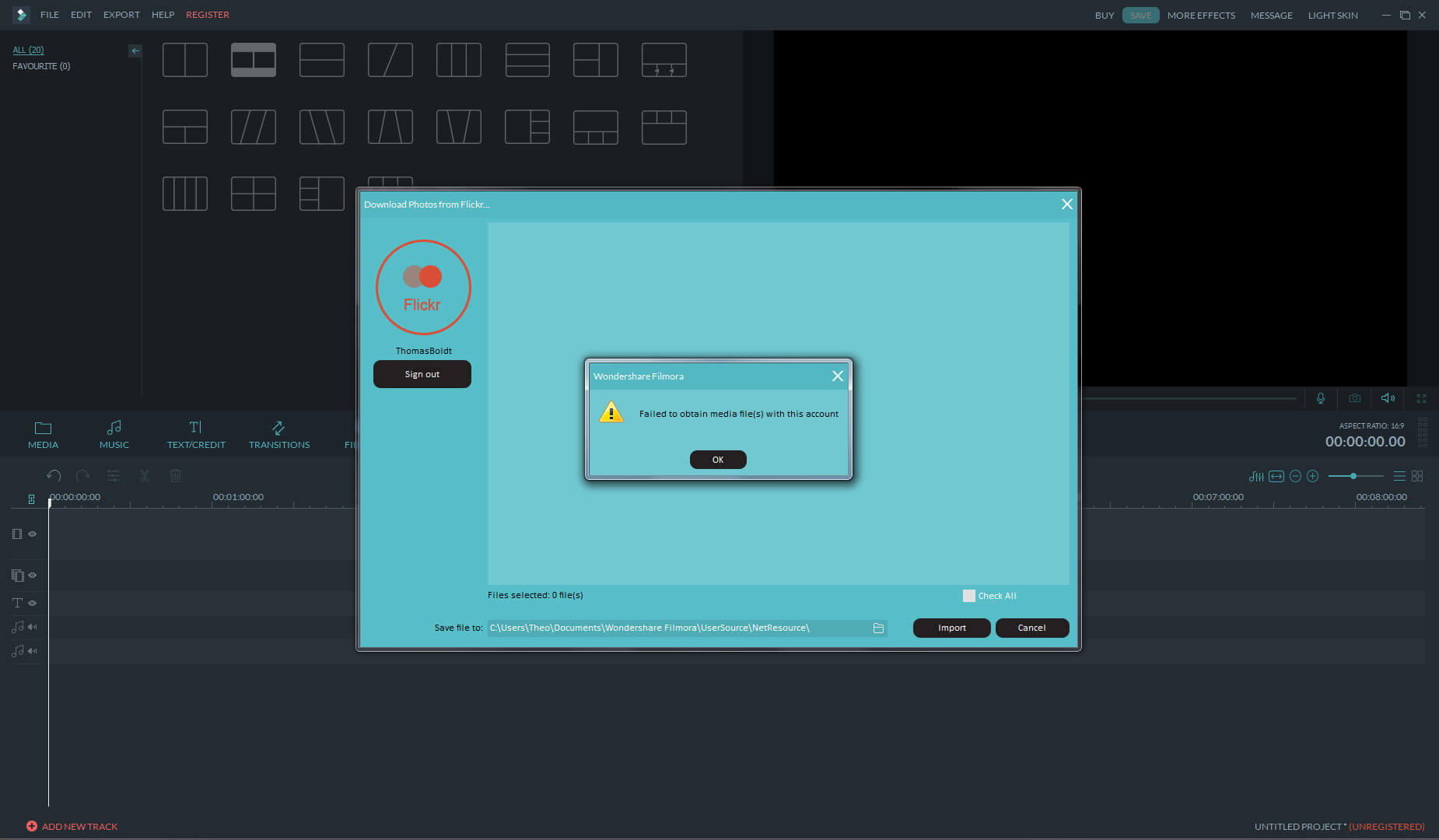Open the FILE menu
The height and width of the screenshot is (840, 1439).
pos(50,15)
